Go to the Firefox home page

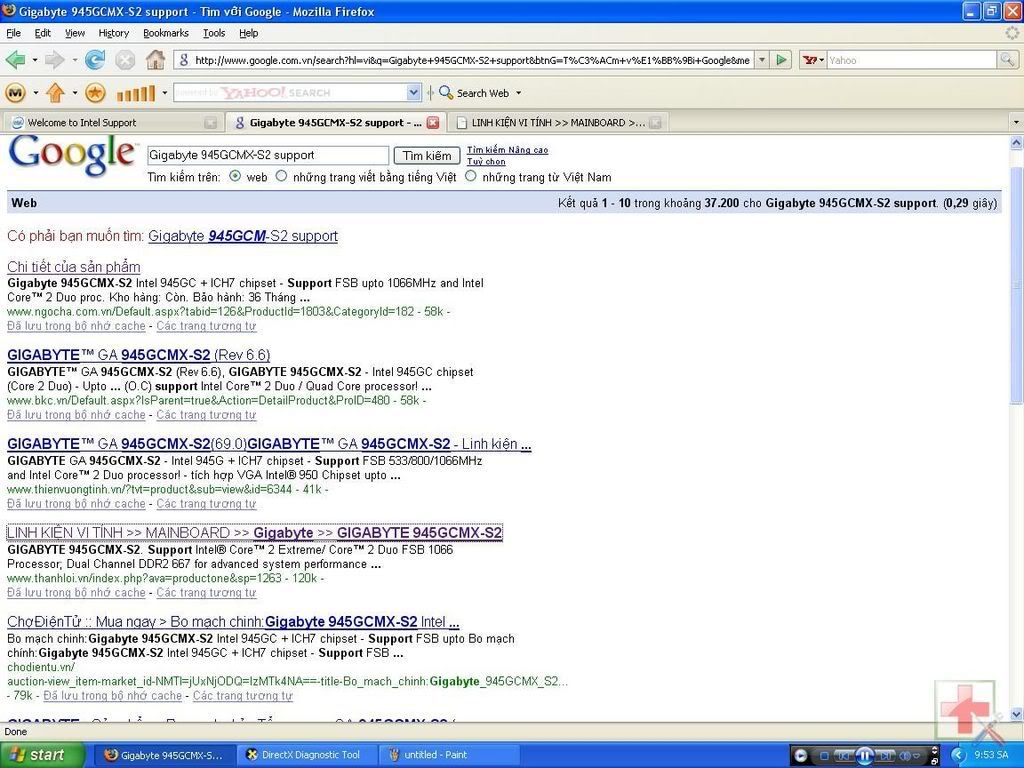tap(155, 60)
